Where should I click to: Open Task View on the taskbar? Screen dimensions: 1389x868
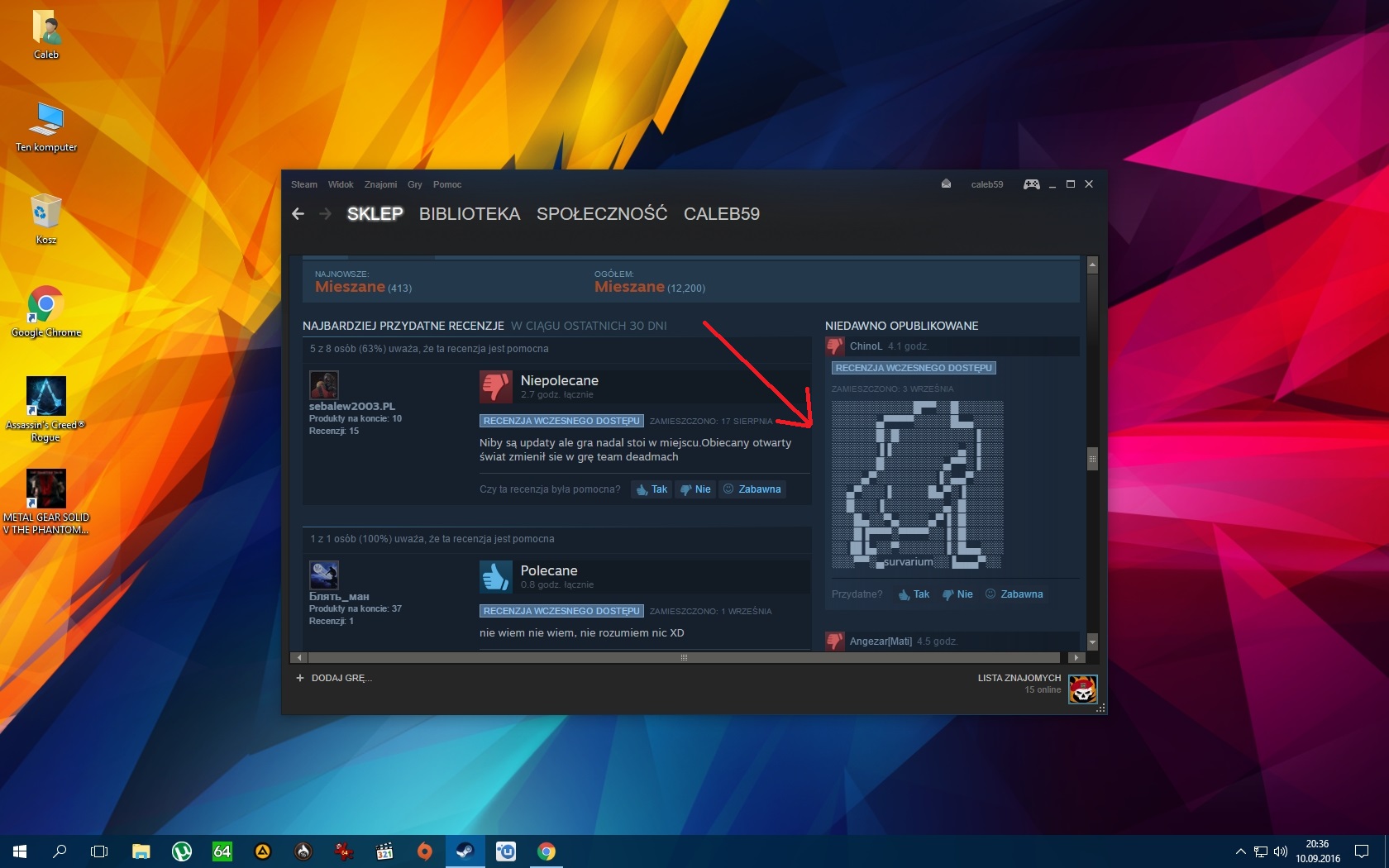point(99,851)
